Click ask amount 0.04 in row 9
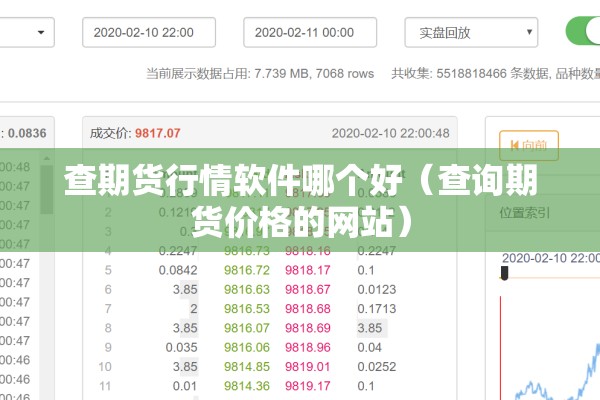The width and height of the screenshot is (600, 400). [x=369, y=347]
